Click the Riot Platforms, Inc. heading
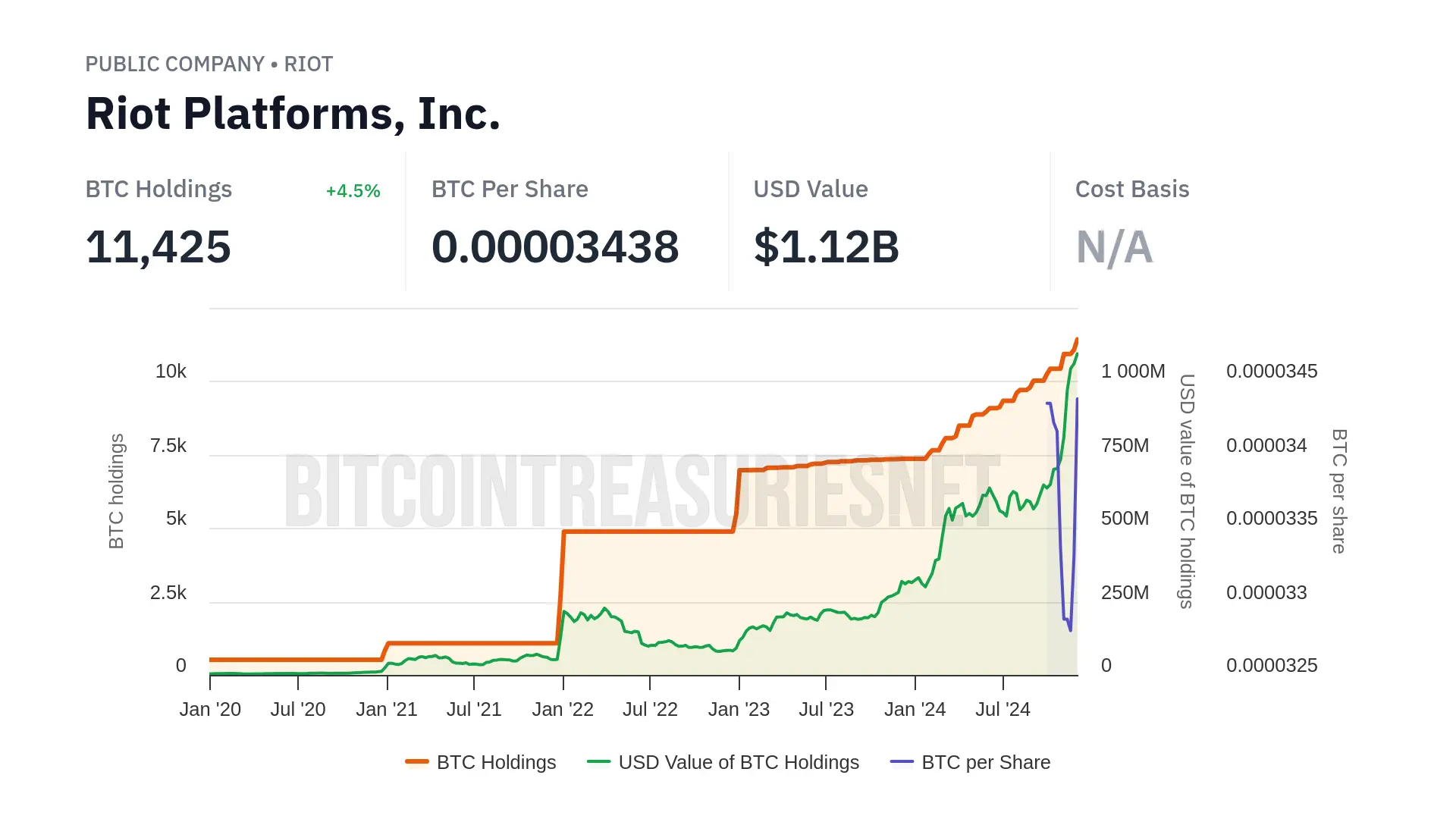 click(x=293, y=114)
